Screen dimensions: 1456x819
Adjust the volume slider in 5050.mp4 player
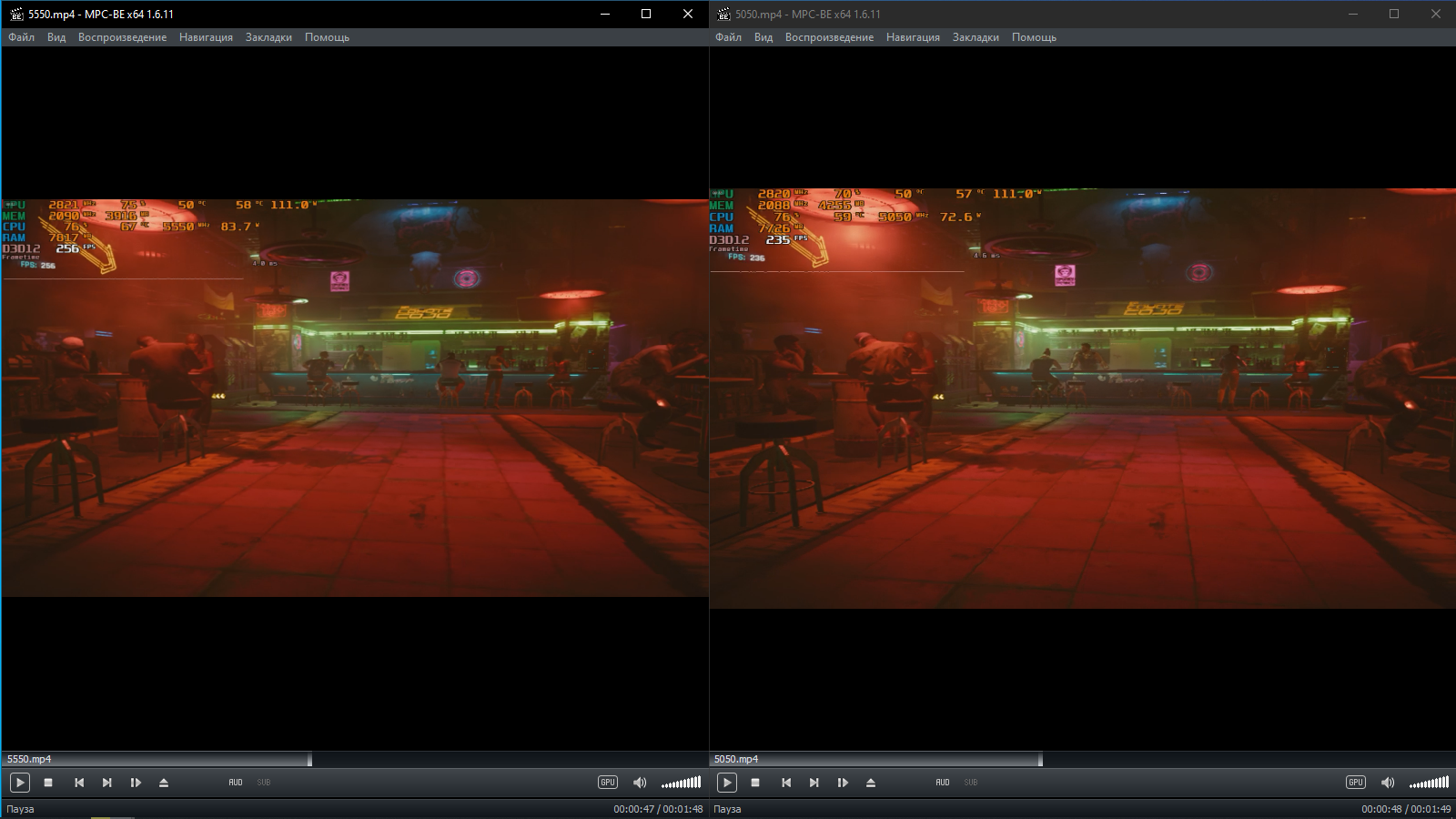(1429, 783)
